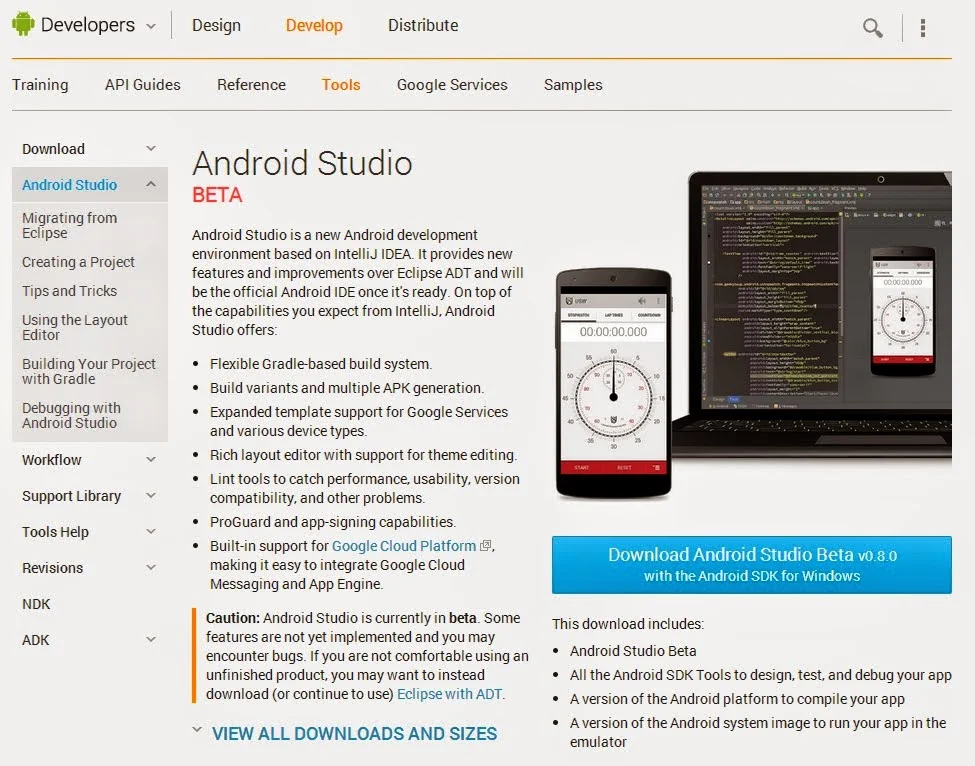Open Creating a Project sidebar item
This screenshot has width=975, height=766.
click(78, 262)
